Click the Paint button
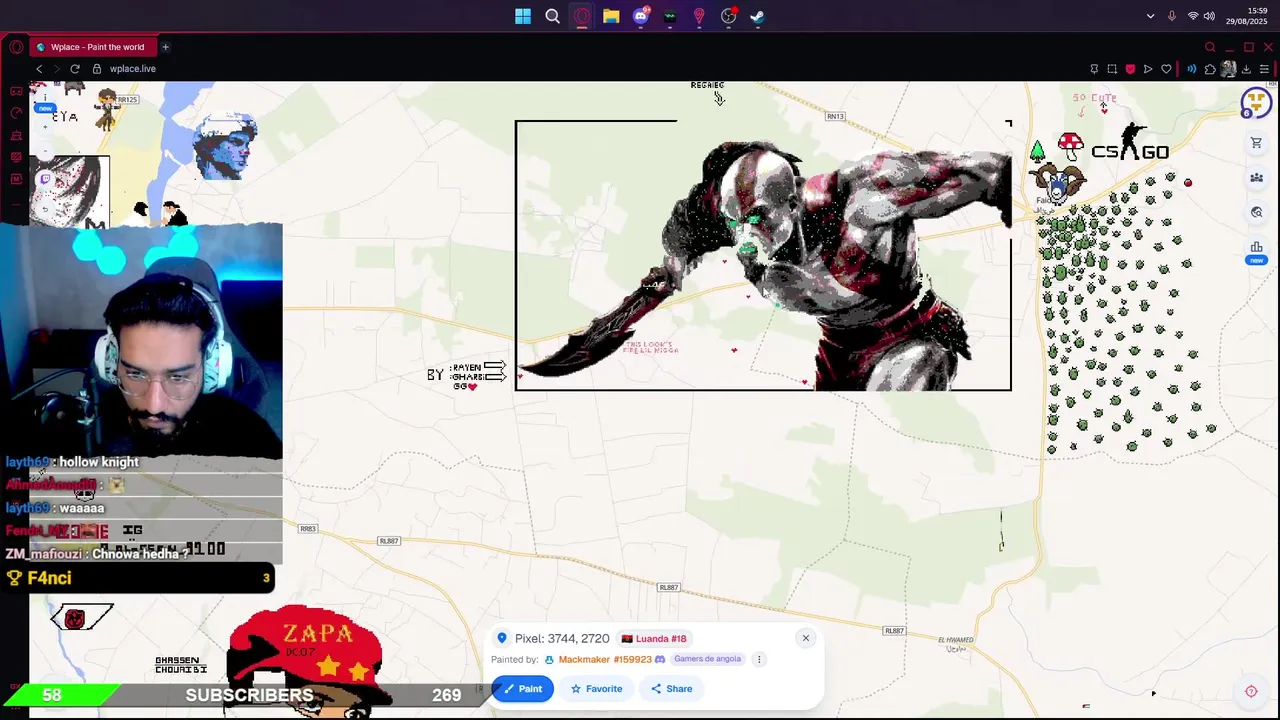 (x=522, y=688)
